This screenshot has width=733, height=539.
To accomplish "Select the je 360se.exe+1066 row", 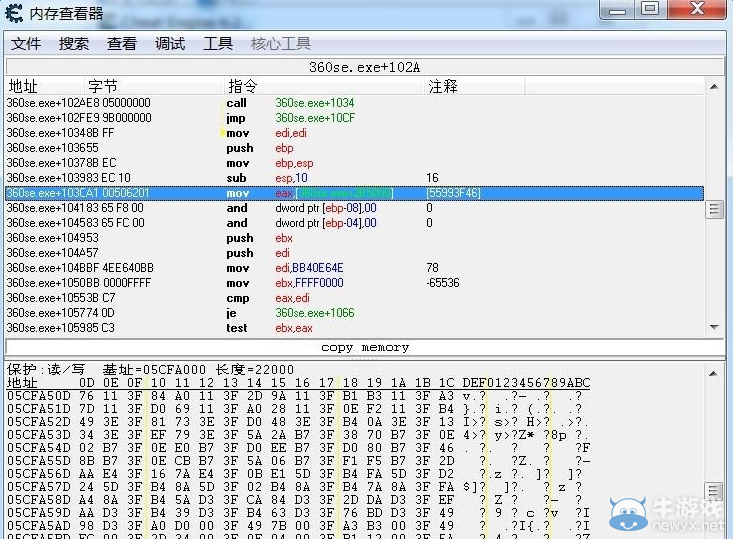I will click(x=354, y=313).
